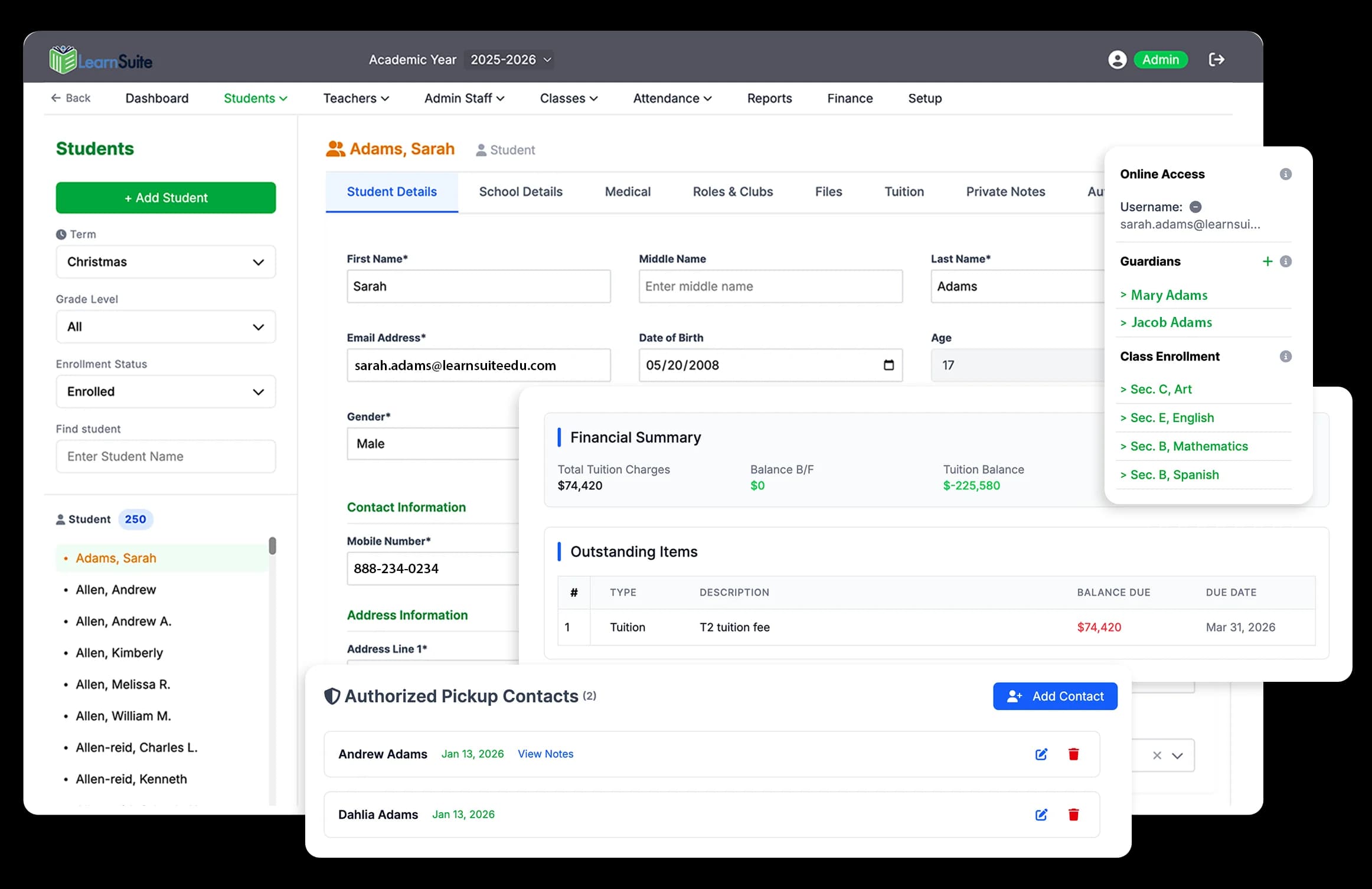This screenshot has width=1372, height=889.
Task: Add a guardian with plus icon
Action: pyautogui.click(x=1267, y=262)
